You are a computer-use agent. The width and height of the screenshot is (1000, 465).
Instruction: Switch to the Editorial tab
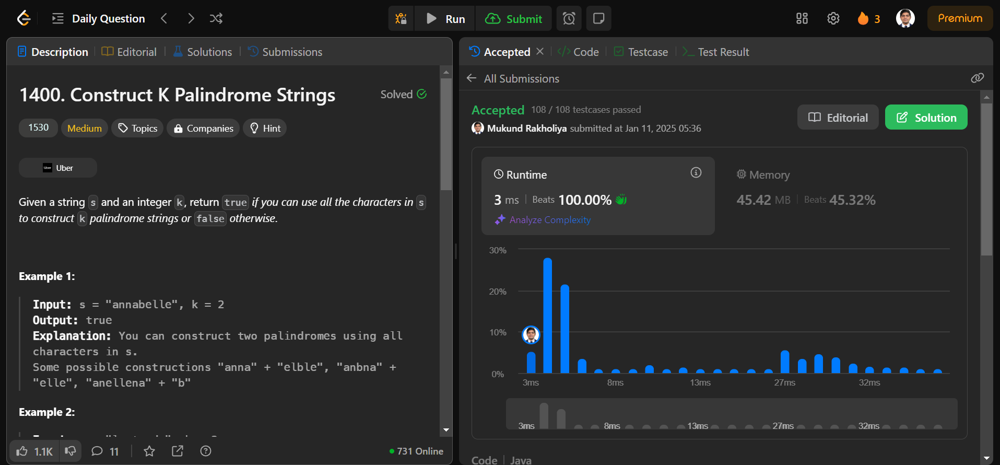(x=130, y=52)
